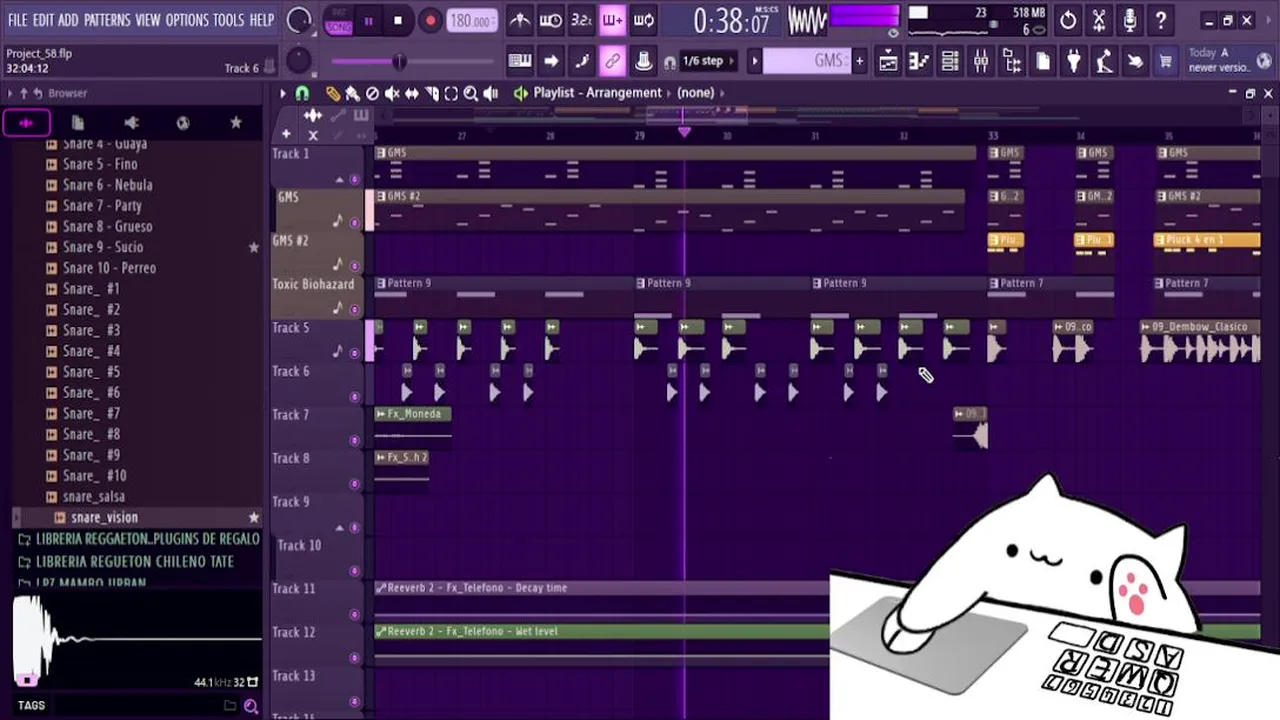
Task: Open the ADD menu
Action: 68,20
